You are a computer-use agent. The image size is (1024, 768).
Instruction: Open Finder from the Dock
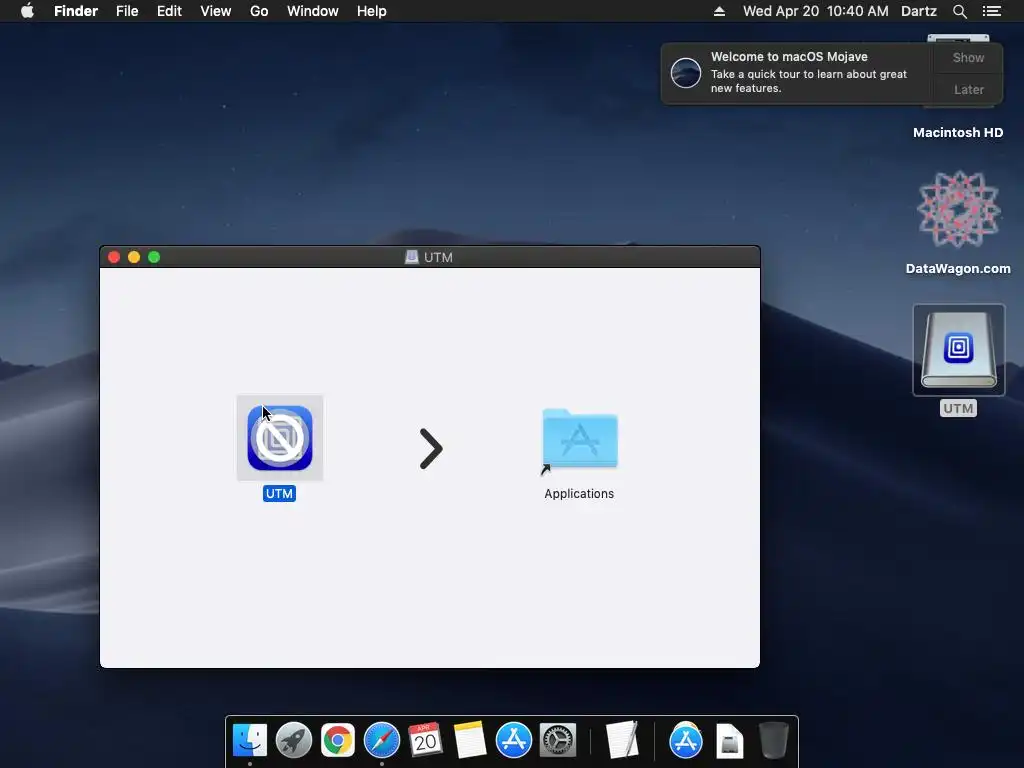coord(250,741)
